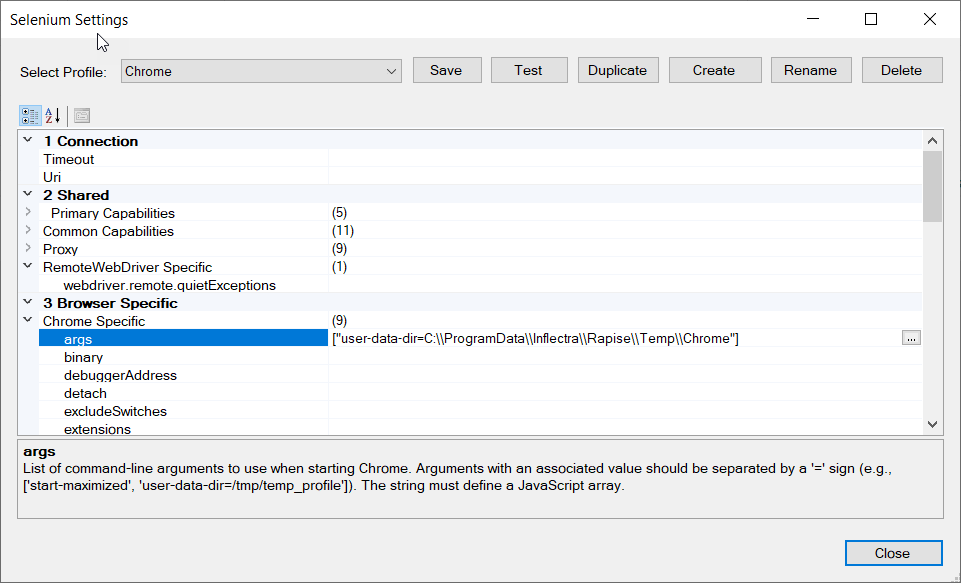961x583 pixels.
Task: Click the Create profile button
Action: coord(713,70)
